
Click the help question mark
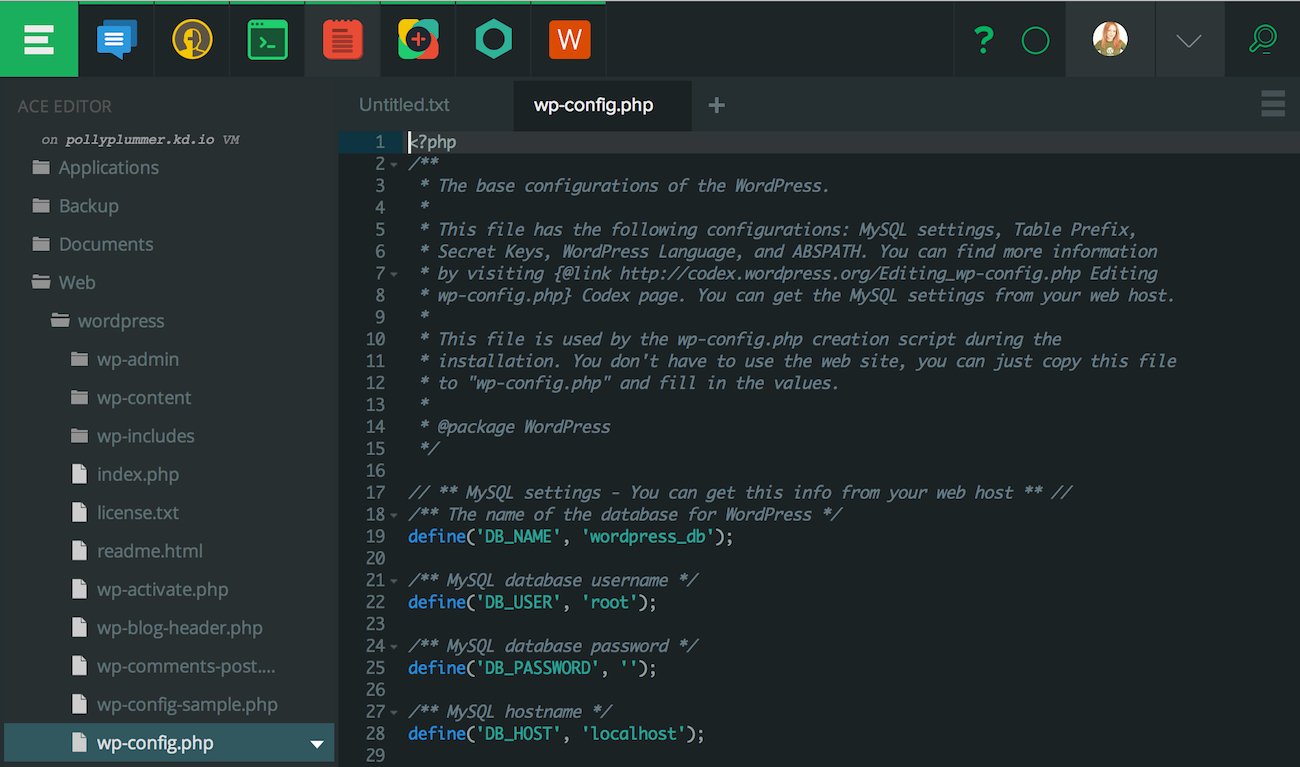point(983,39)
